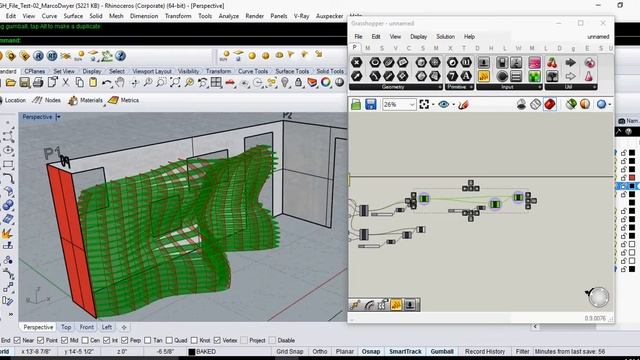The image size is (640, 360).
Task: Switch to the Top viewport tab
Action: pos(66,327)
